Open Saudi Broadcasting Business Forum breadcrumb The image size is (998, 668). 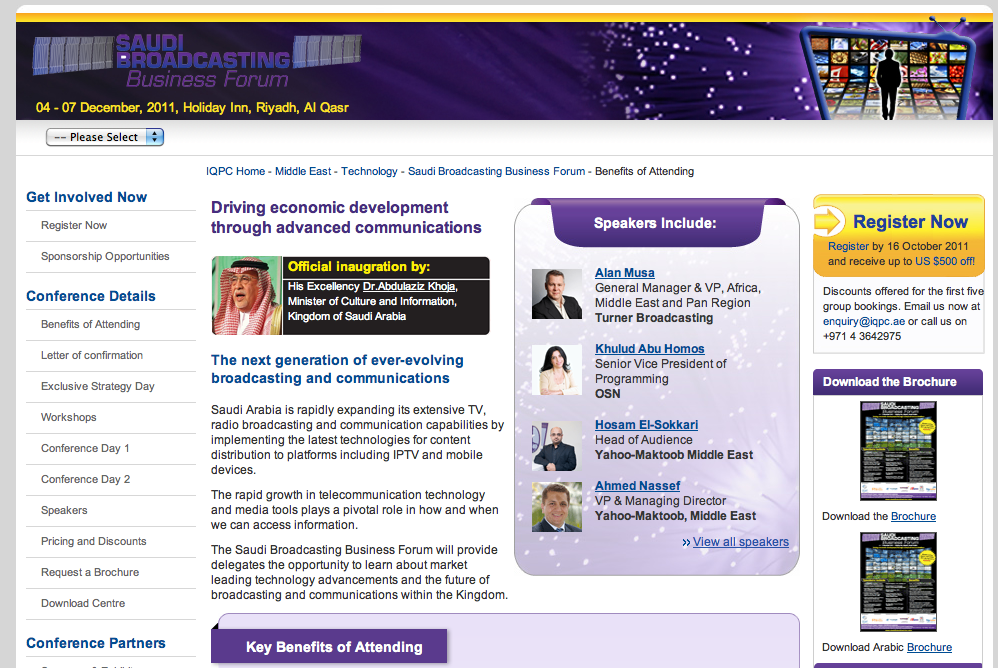pos(496,171)
